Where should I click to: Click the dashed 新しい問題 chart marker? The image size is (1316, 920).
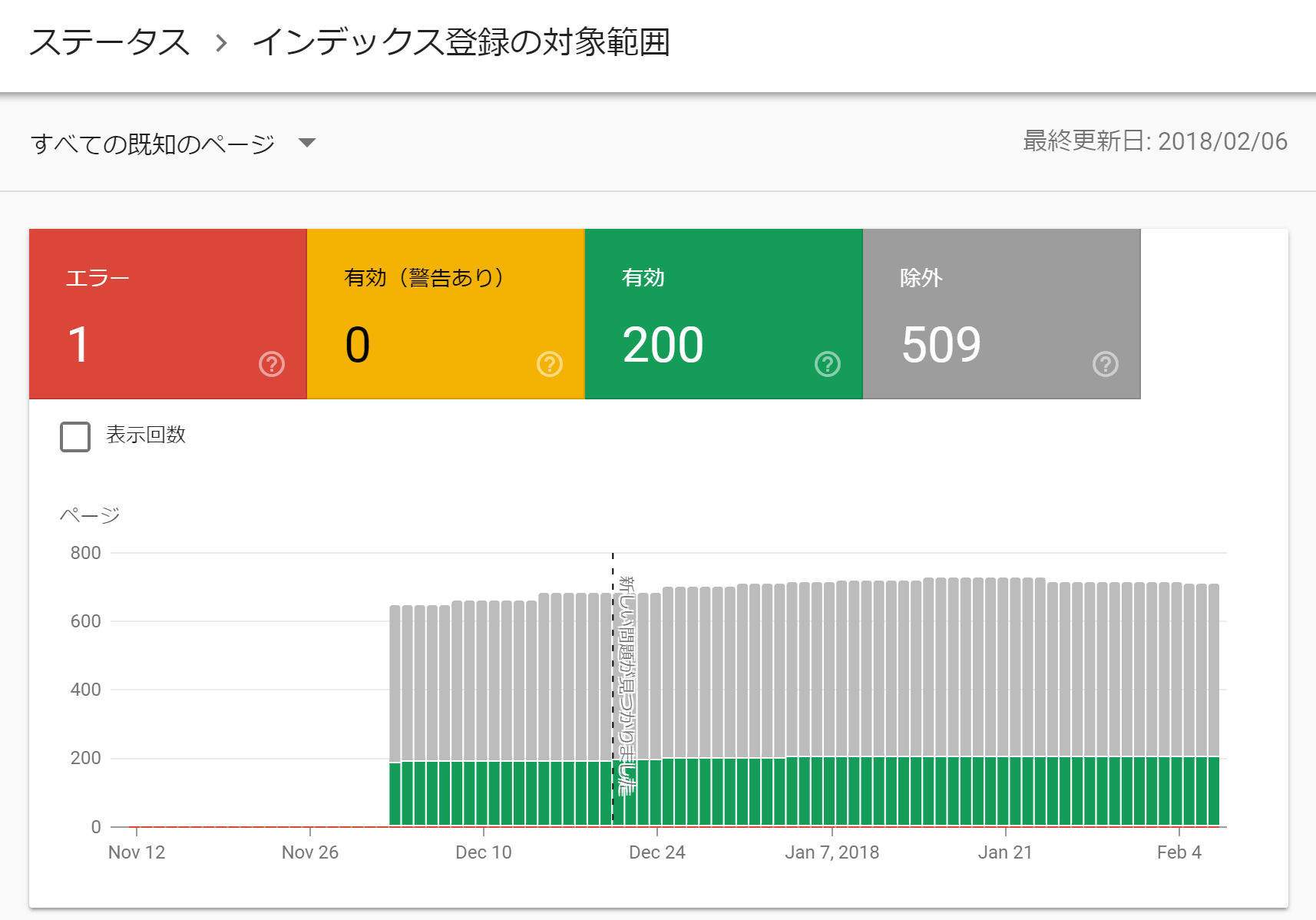[613, 688]
